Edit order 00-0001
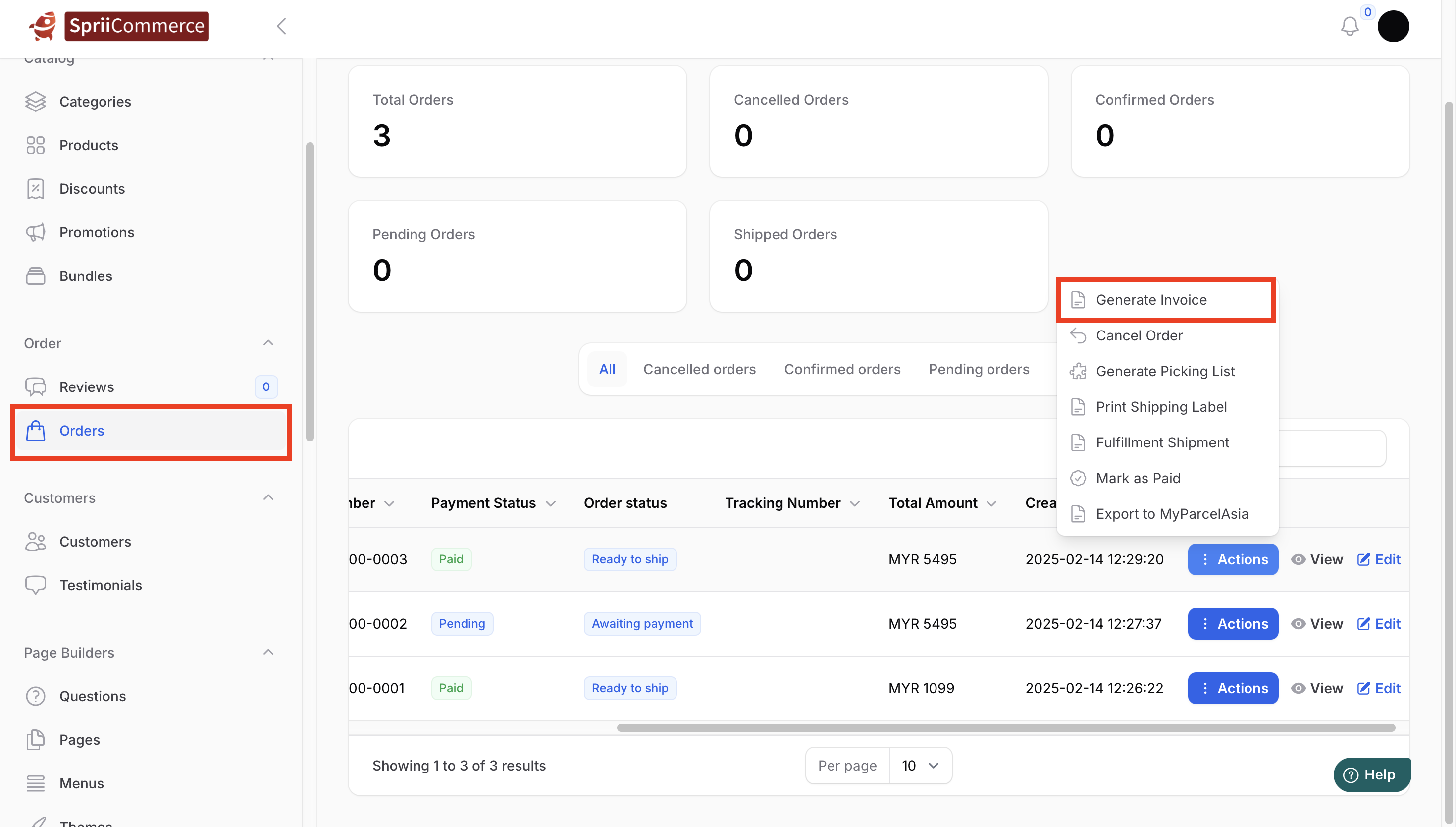Image resolution: width=1456 pixels, height=827 pixels. click(1378, 688)
